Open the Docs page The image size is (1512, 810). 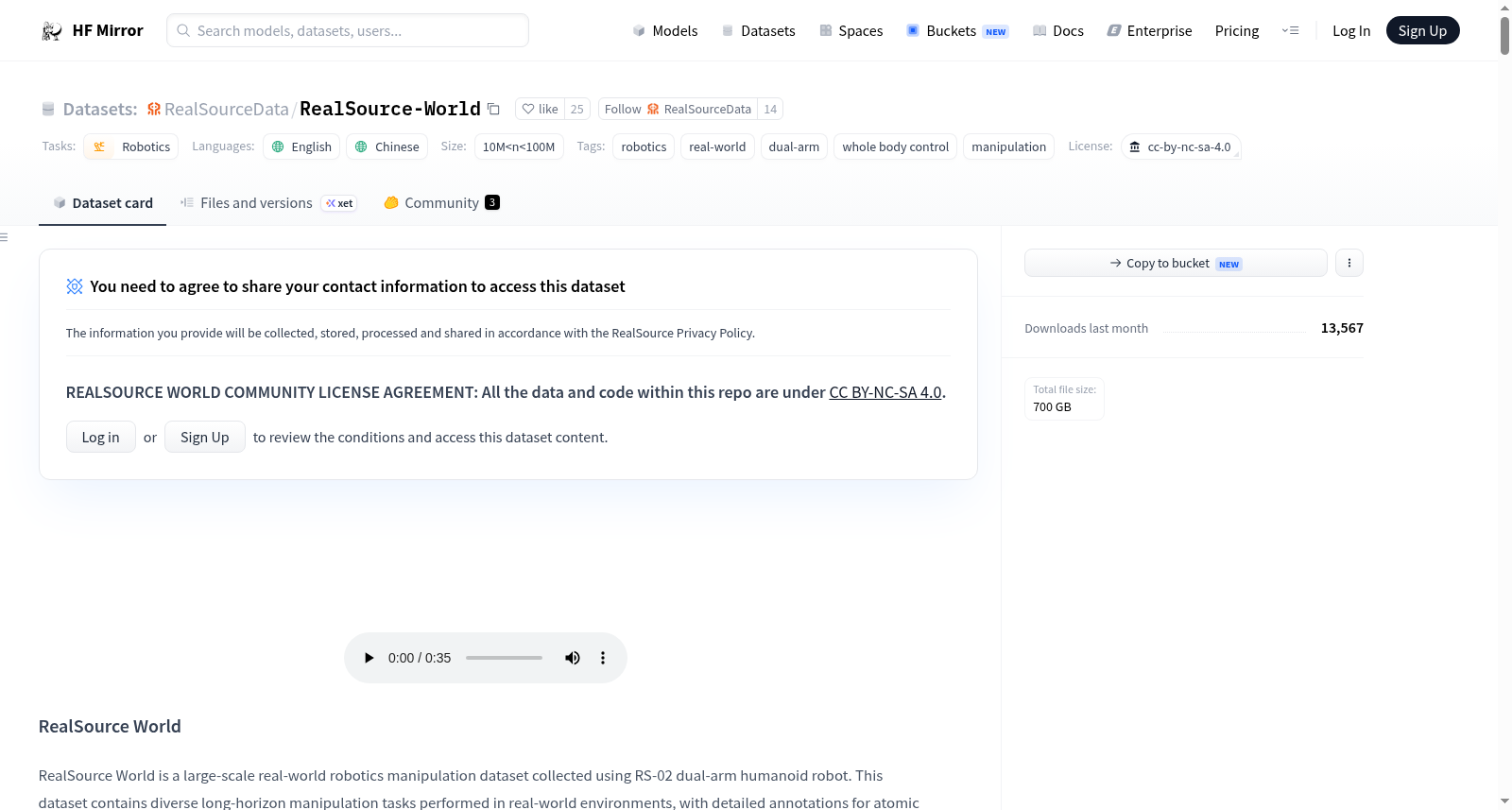(x=1058, y=31)
